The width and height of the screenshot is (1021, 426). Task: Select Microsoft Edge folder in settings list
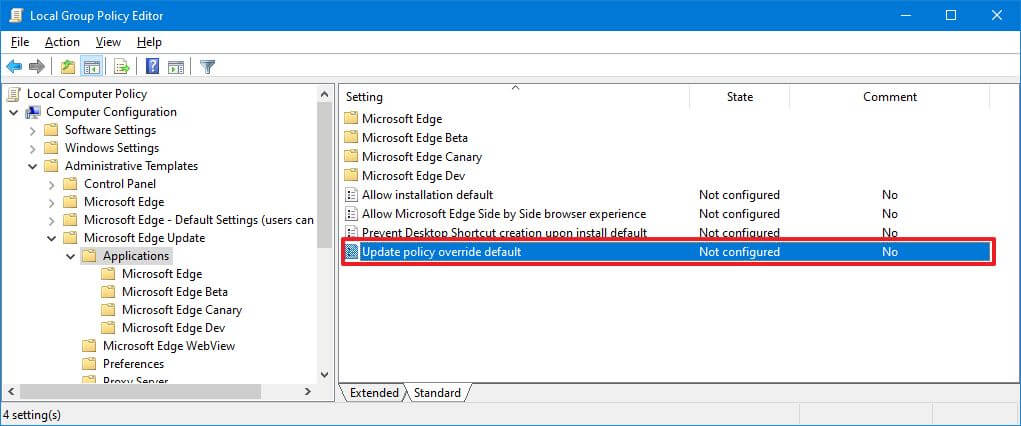click(x=402, y=119)
